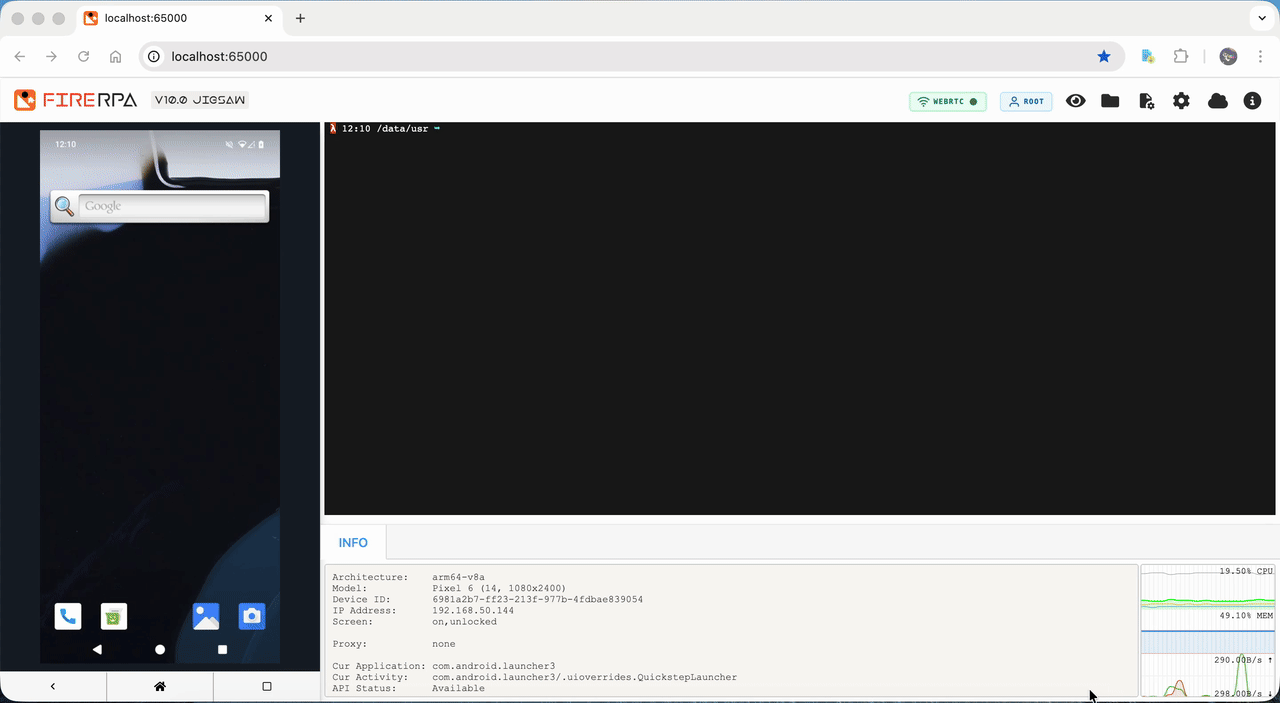Select the localhost:65000 browser tab
The height and width of the screenshot is (703, 1280).
(x=178, y=18)
